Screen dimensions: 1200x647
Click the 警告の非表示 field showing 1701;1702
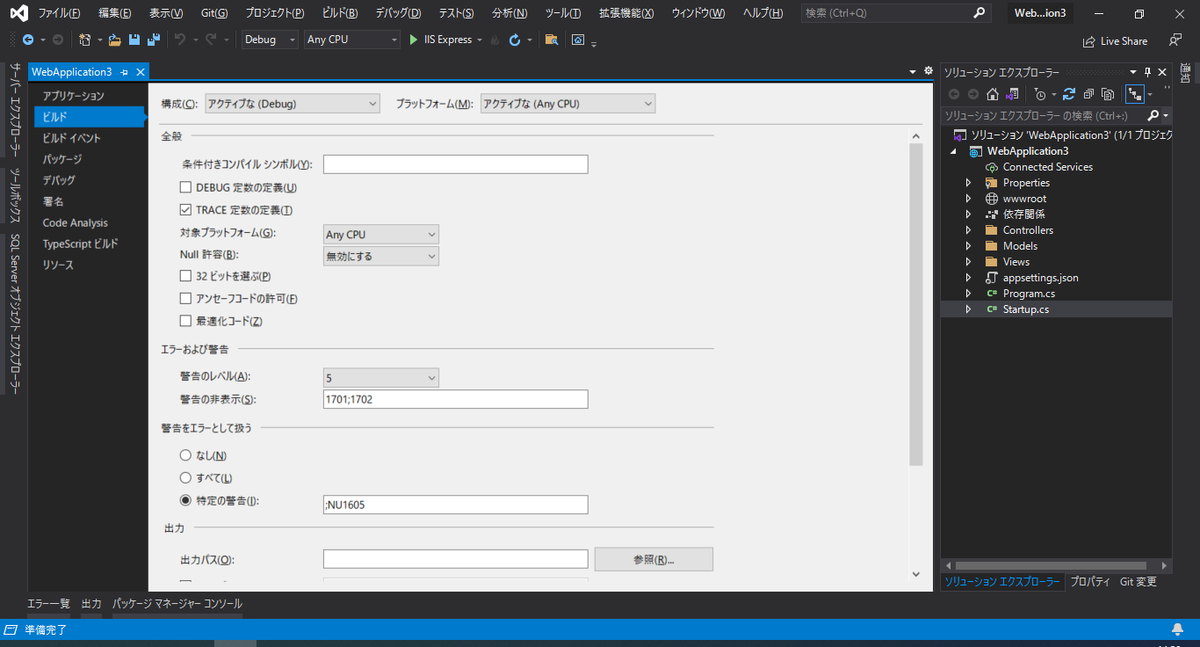click(x=455, y=399)
